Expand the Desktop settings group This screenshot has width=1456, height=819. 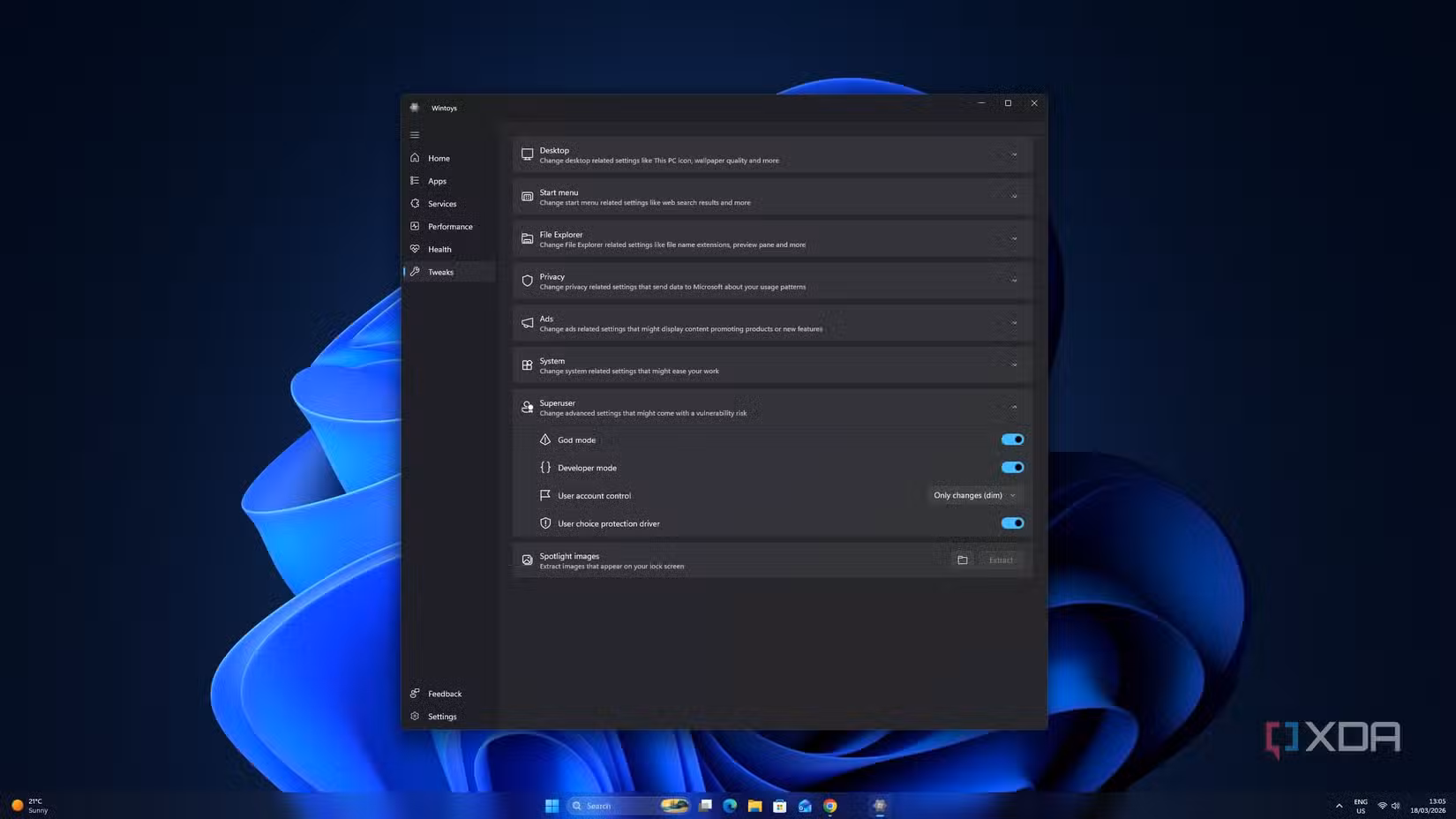[772, 154]
